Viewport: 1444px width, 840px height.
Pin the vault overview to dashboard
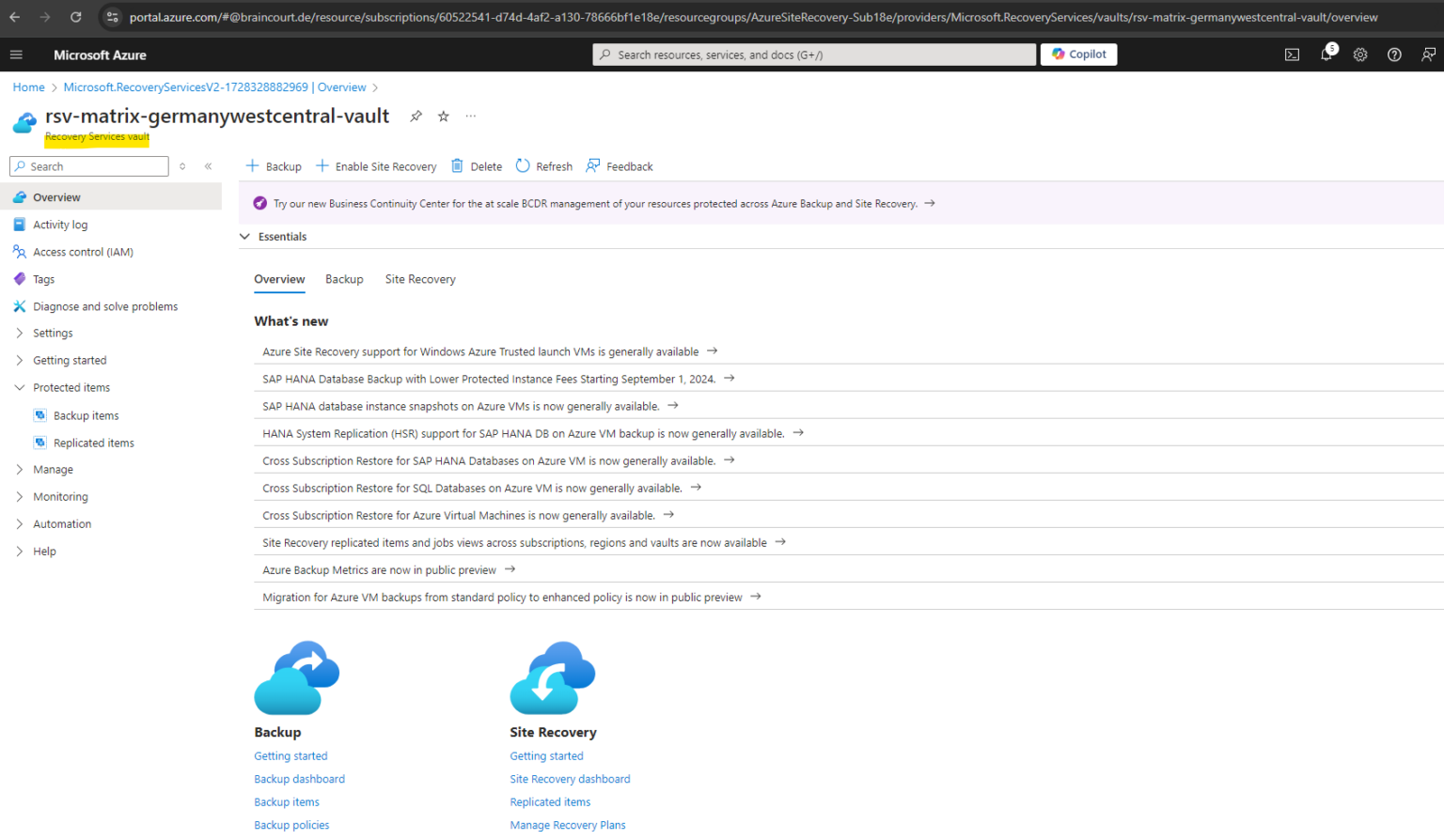pyautogui.click(x=416, y=116)
